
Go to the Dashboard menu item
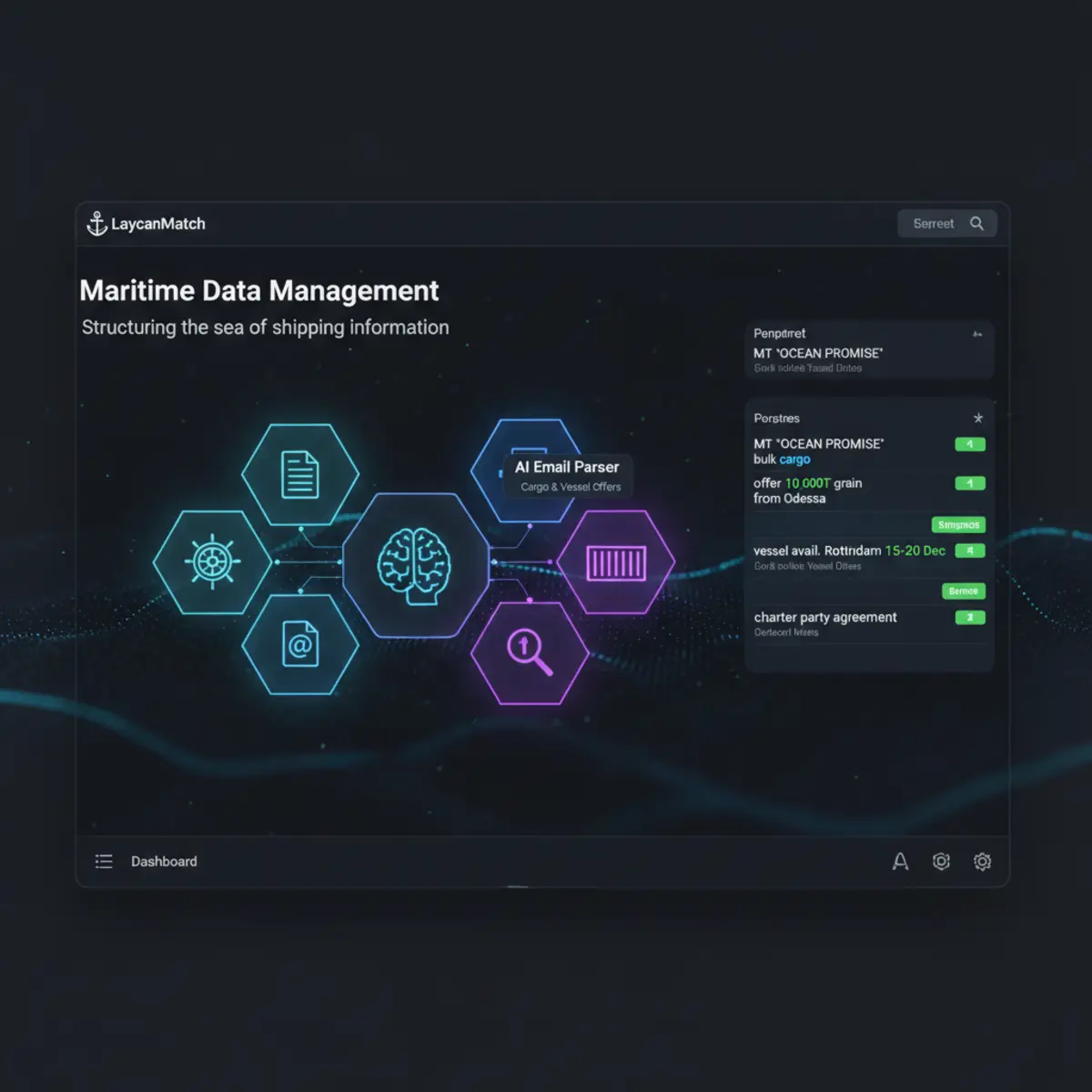[164, 862]
